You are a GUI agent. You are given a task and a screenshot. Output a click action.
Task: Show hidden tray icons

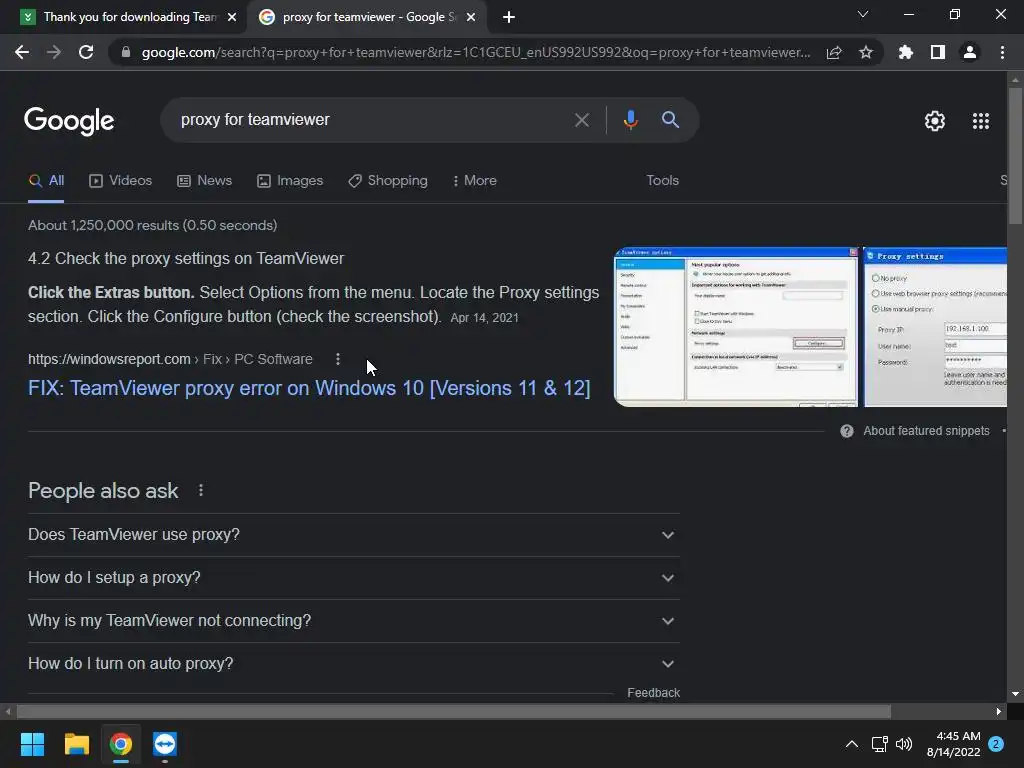click(852, 744)
